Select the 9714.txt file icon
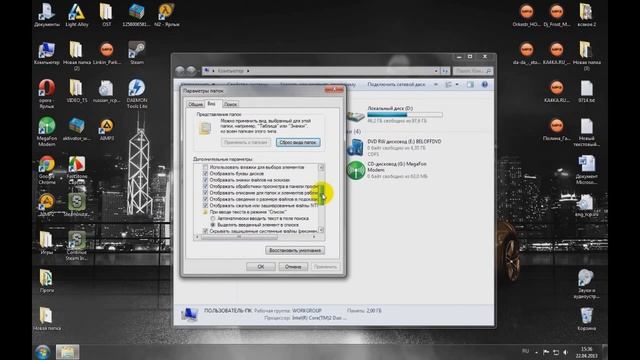Image resolution: width=640 pixels, height=360 pixels. click(587, 91)
